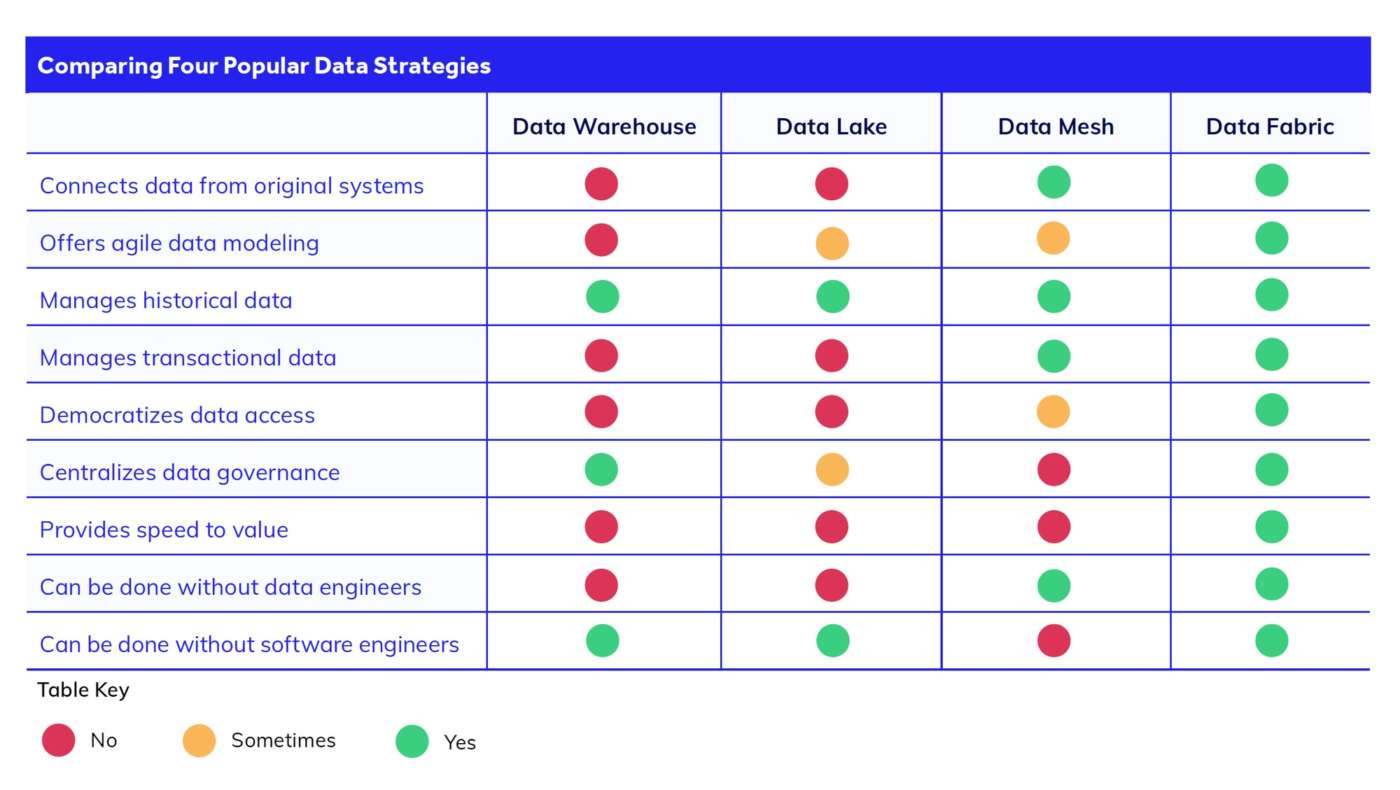Select the Data Warehouse column header

pos(604,126)
